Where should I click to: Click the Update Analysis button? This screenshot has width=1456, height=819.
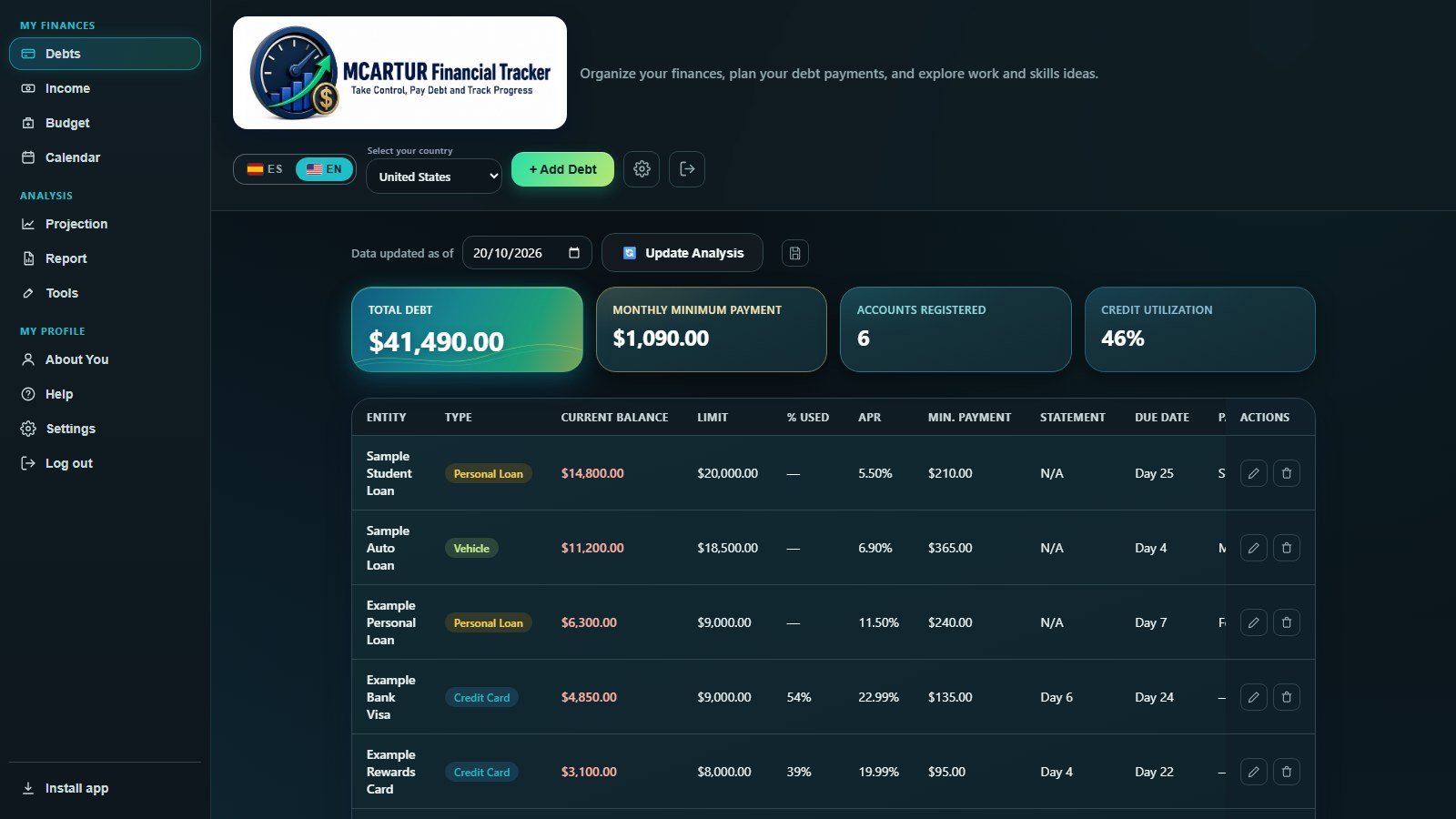click(x=682, y=253)
